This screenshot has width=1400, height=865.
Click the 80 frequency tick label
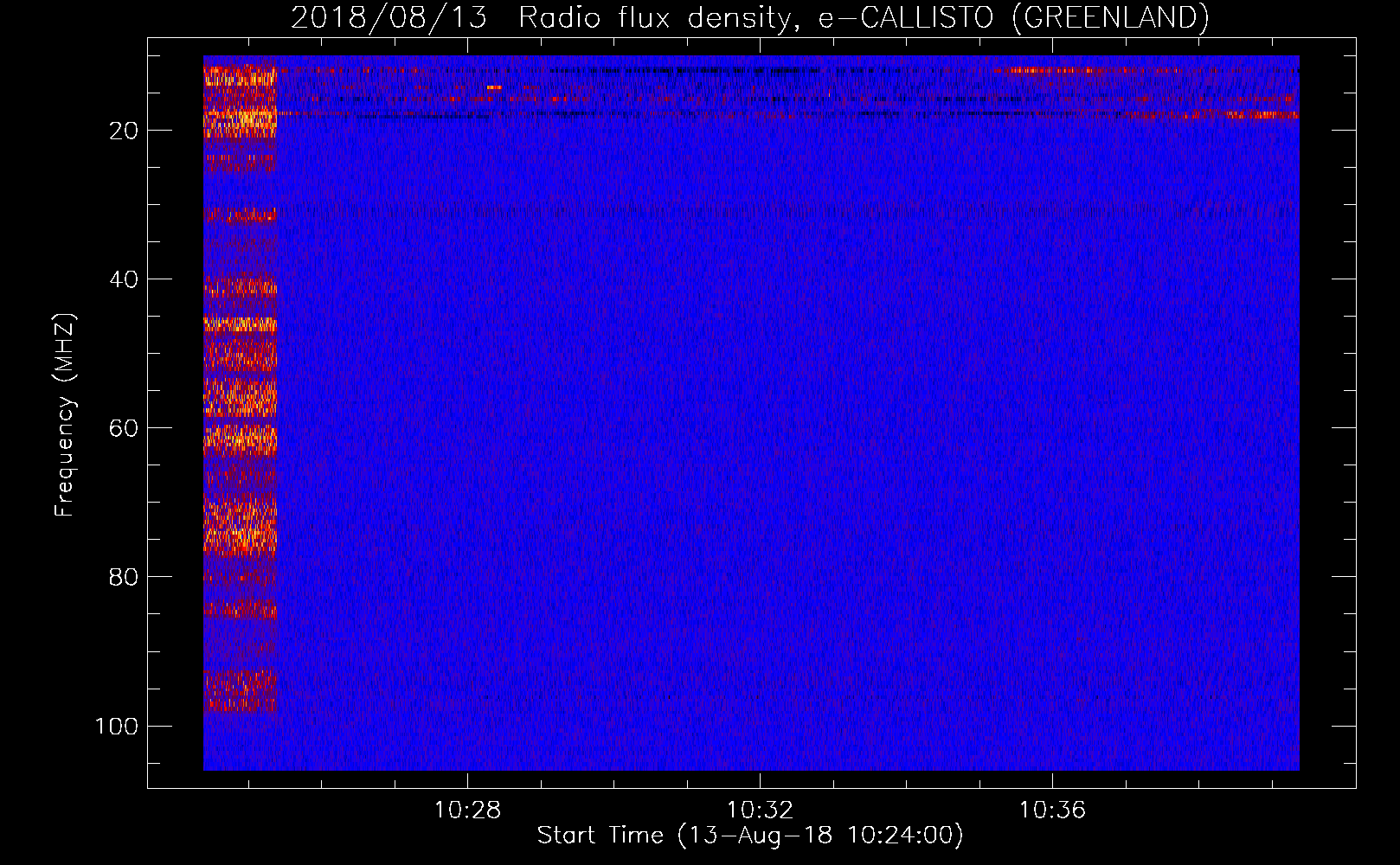[124, 577]
